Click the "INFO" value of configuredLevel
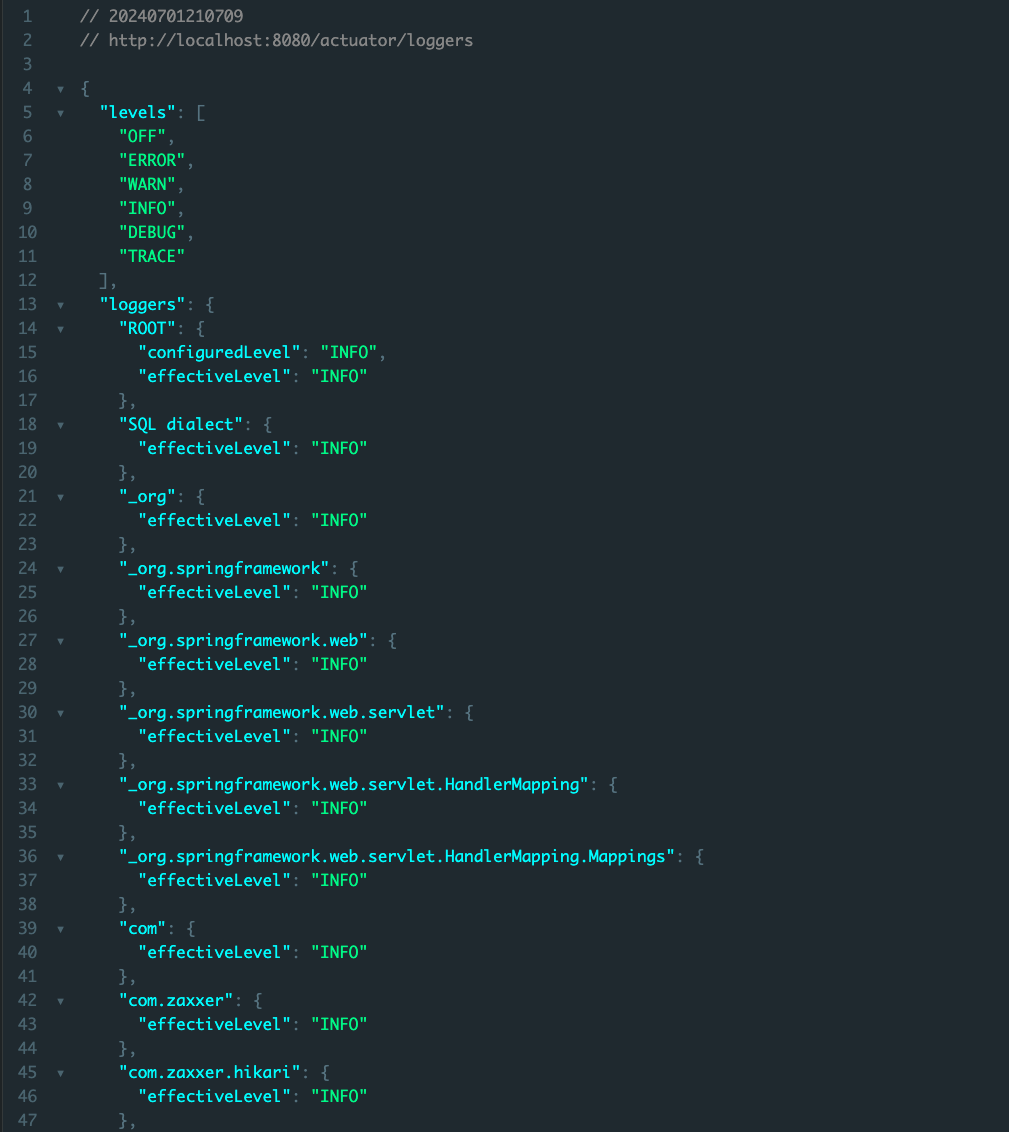Image resolution: width=1009 pixels, height=1132 pixels. click(x=349, y=352)
